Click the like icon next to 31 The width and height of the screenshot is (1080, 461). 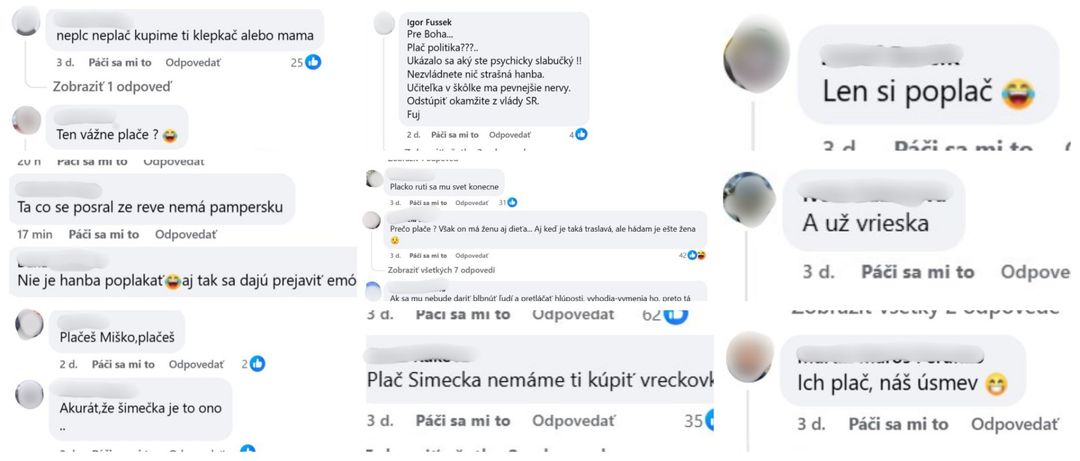coord(512,203)
